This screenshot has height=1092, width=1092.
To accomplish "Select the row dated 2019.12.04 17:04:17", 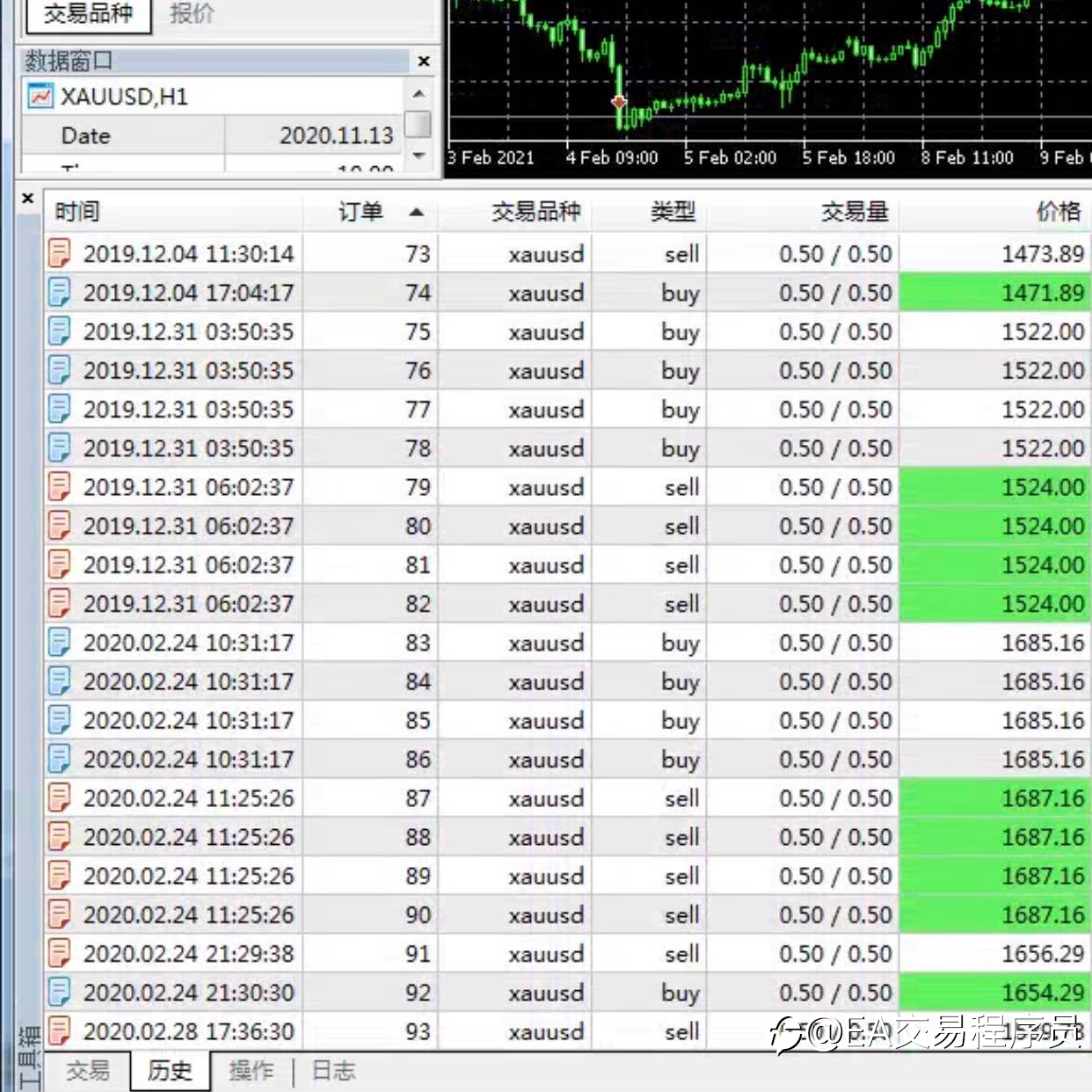I will 568,292.
